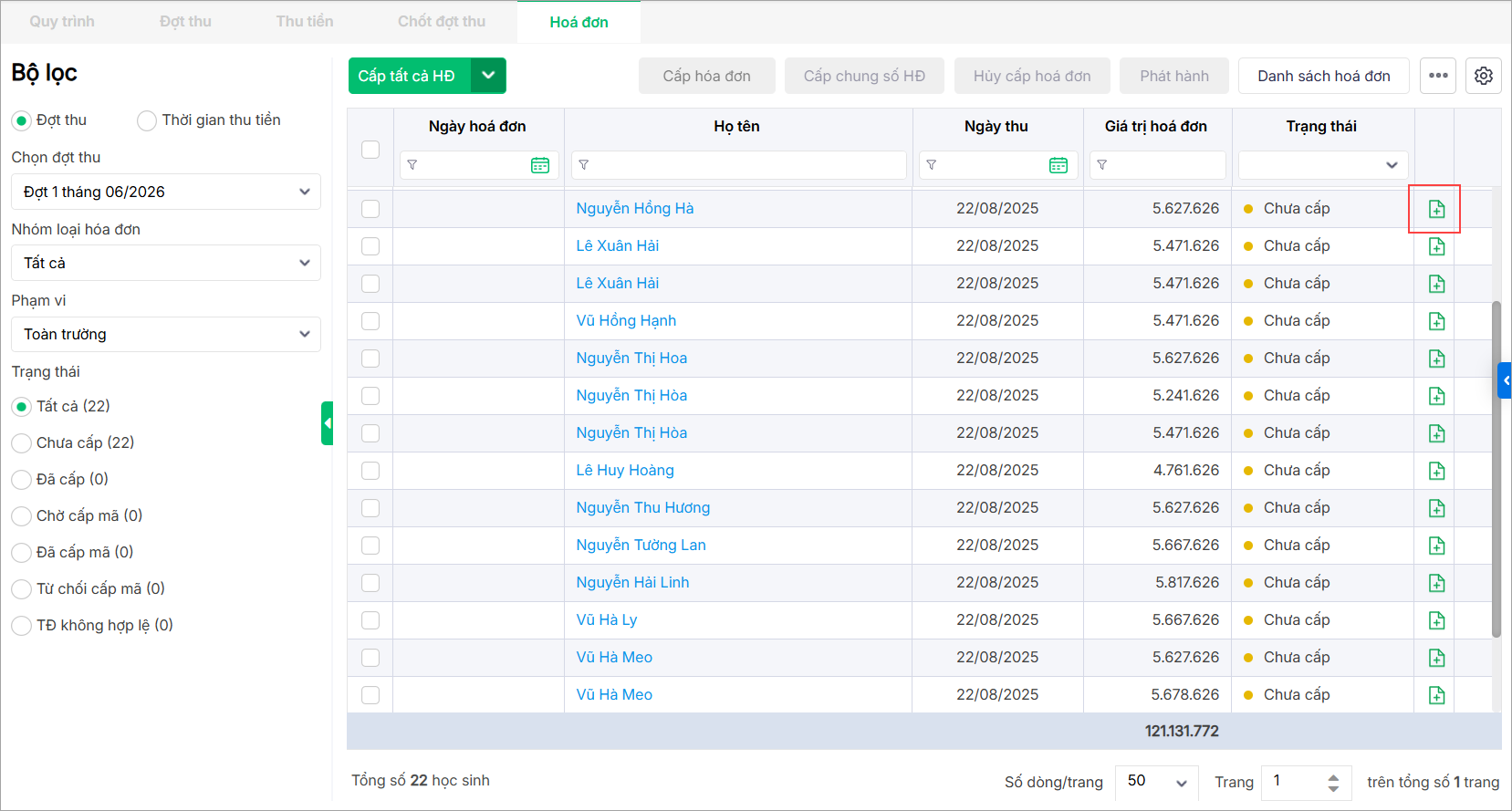Click the Giá trị hoá đơn filter field
Viewport: 1512px width, 811px height.
tap(1157, 165)
